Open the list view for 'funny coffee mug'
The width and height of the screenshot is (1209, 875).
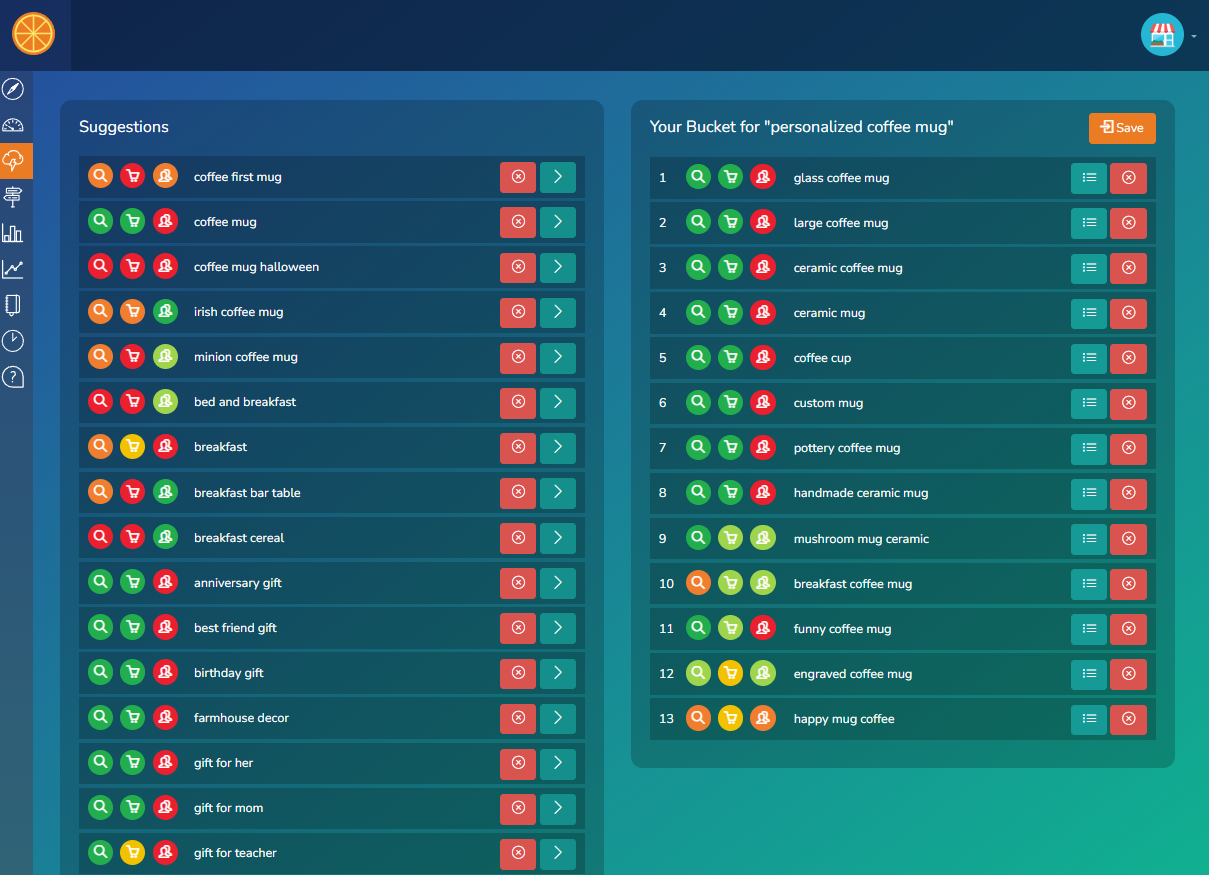point(1089,629)
